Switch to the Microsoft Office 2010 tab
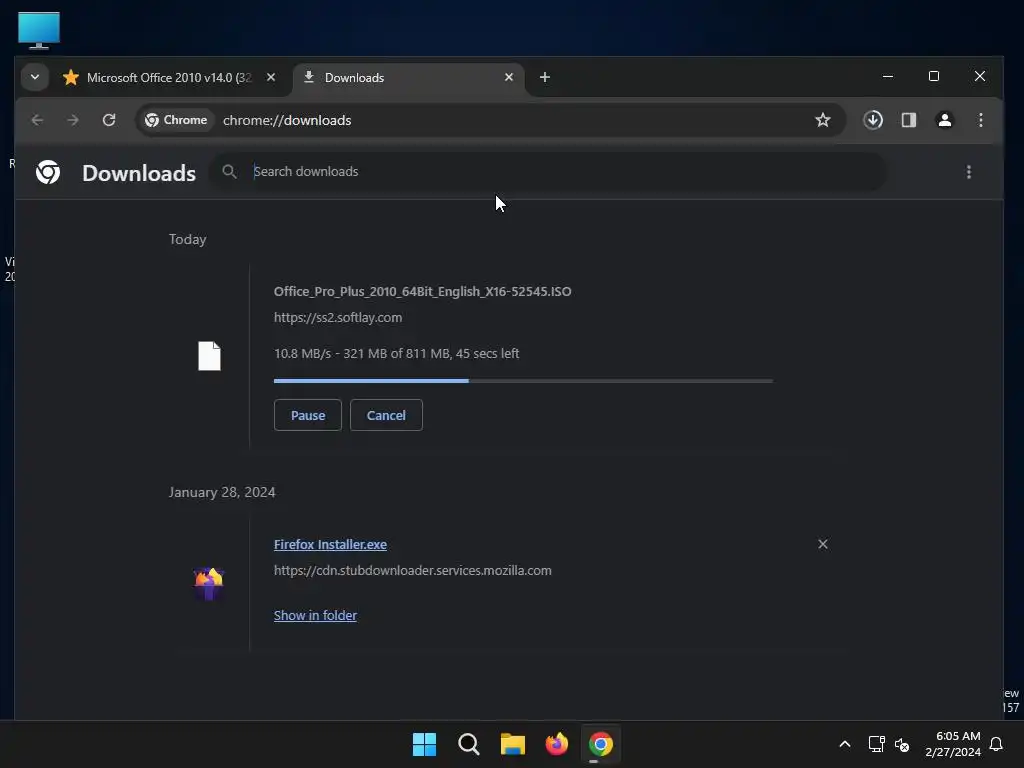The height and width of the screenshot is (768, 1024). tap(170, 78)
